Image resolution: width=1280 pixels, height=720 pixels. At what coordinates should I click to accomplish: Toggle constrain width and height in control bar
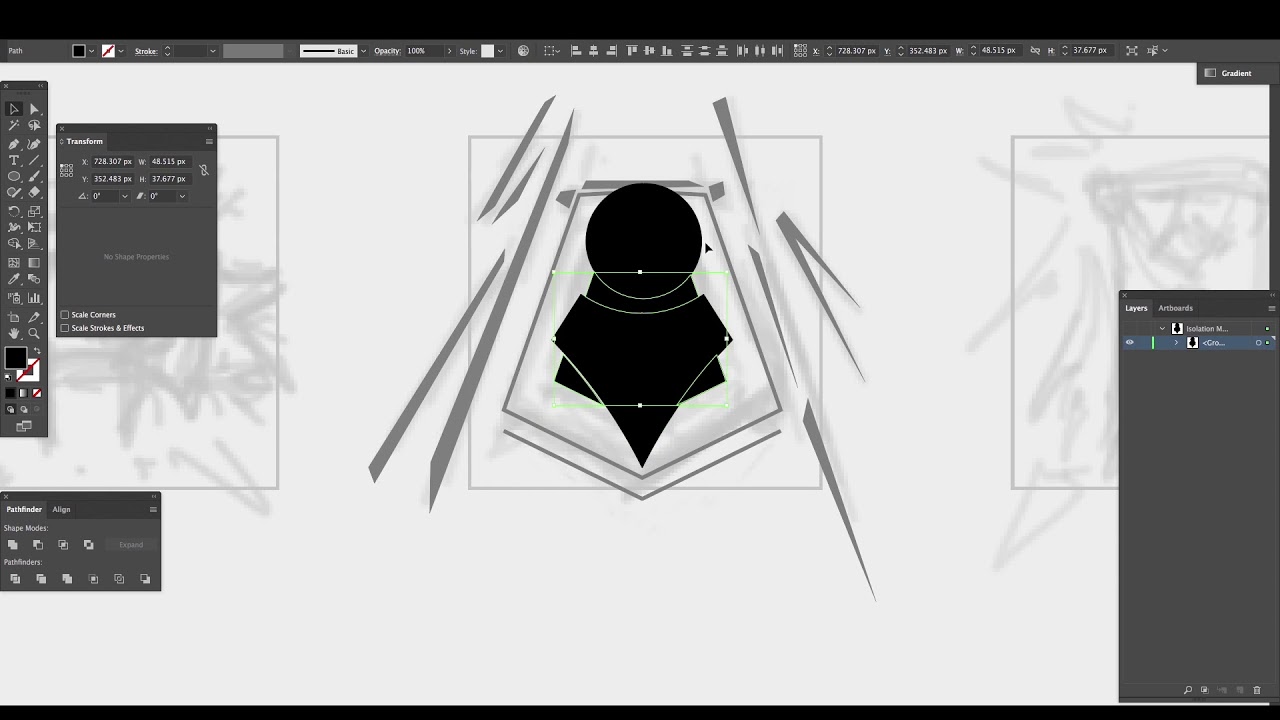pos(1035,50)
